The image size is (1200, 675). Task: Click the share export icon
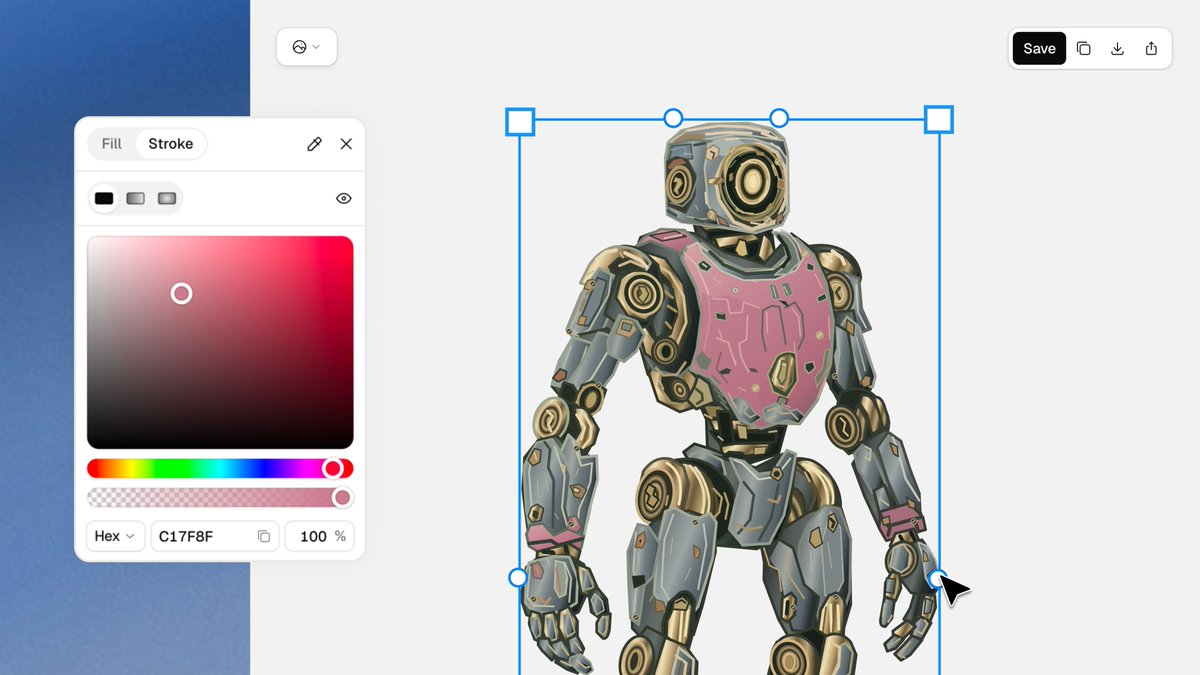[x=1151, y=48]
